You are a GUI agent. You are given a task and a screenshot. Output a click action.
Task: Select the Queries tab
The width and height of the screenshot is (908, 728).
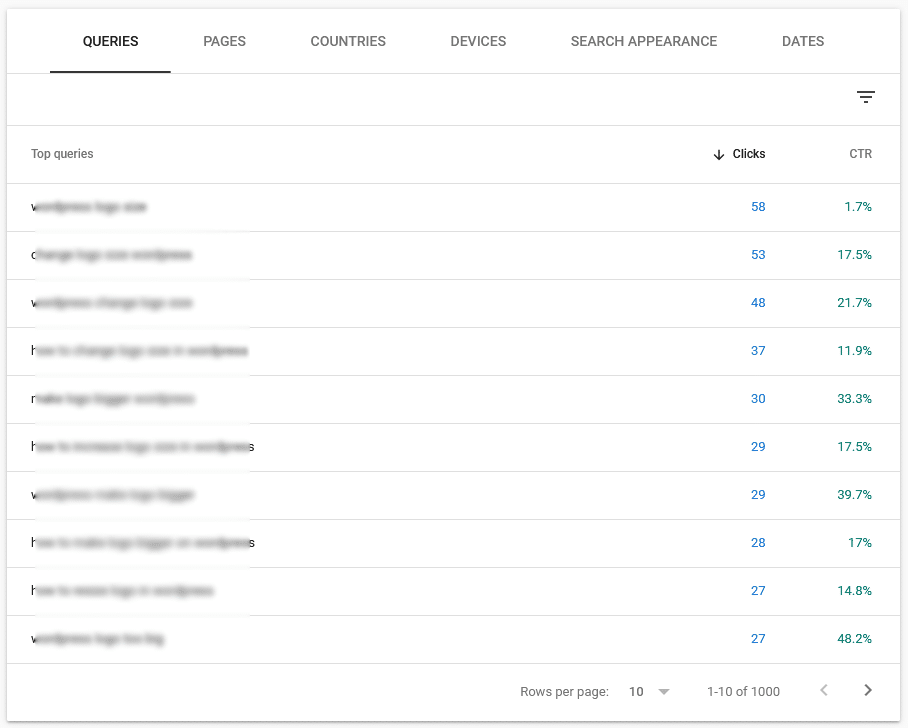[110, 41]
